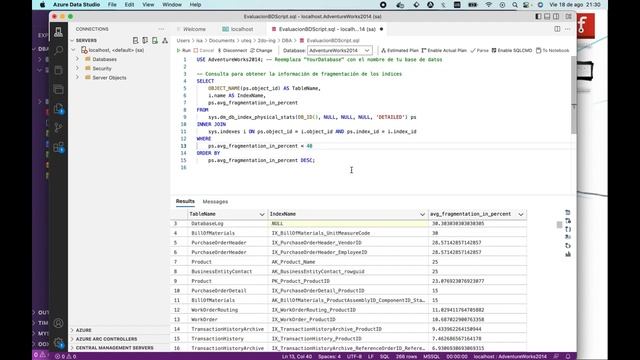
Task: Open the Extensions view icon
Action: pos(58,147)
